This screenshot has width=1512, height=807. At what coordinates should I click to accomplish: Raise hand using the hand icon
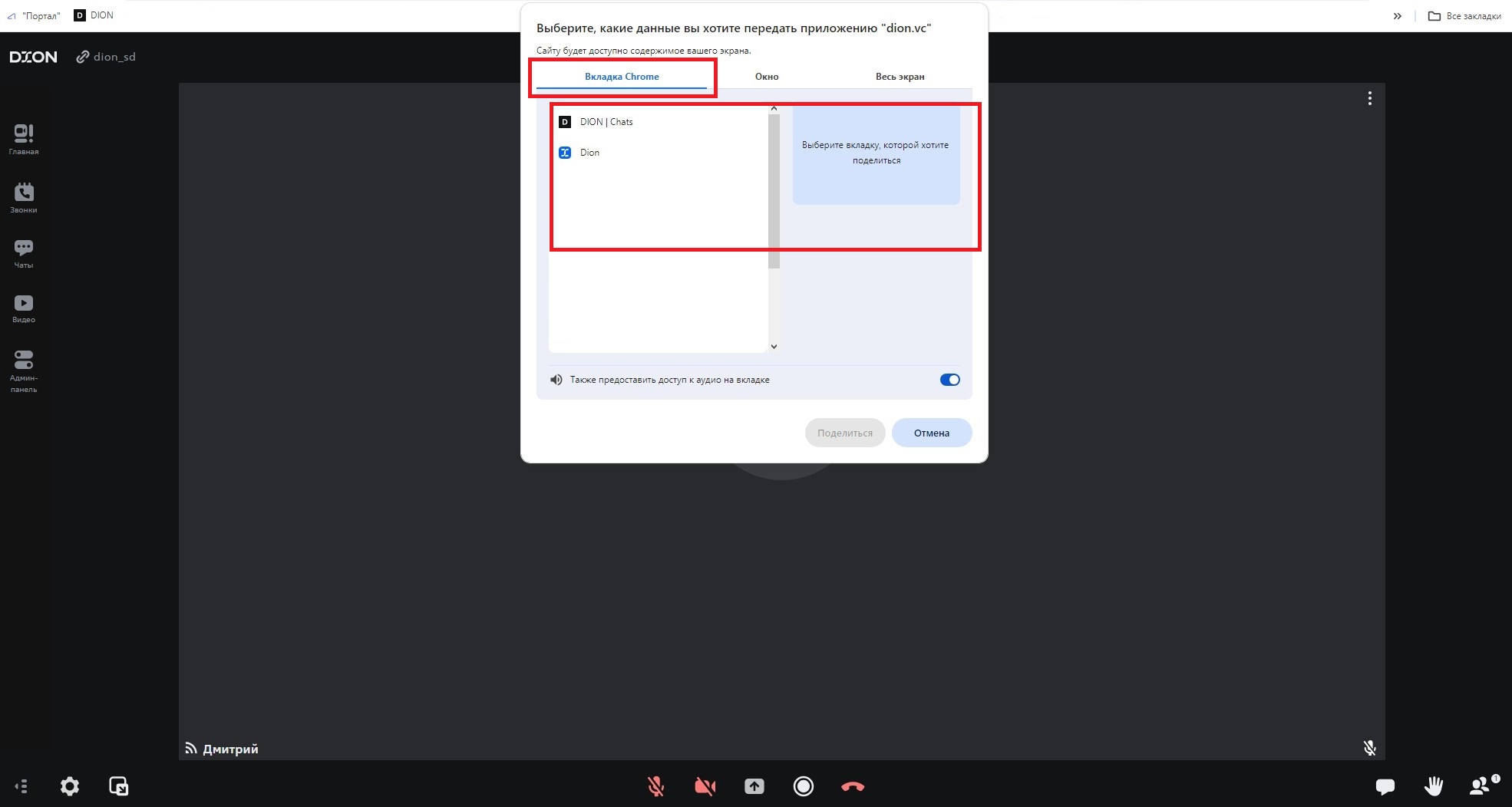[x=1433, y=786]
